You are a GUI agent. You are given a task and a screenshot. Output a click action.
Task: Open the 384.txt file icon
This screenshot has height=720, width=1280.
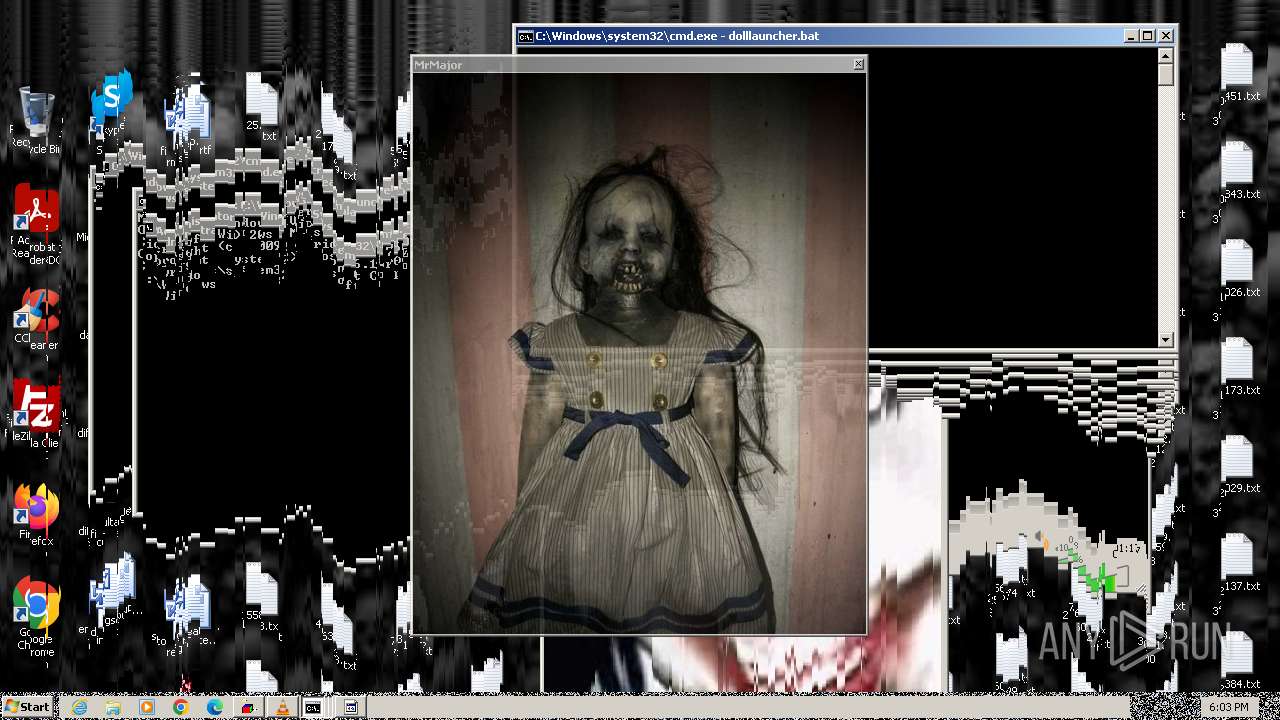coord(1238,661)
